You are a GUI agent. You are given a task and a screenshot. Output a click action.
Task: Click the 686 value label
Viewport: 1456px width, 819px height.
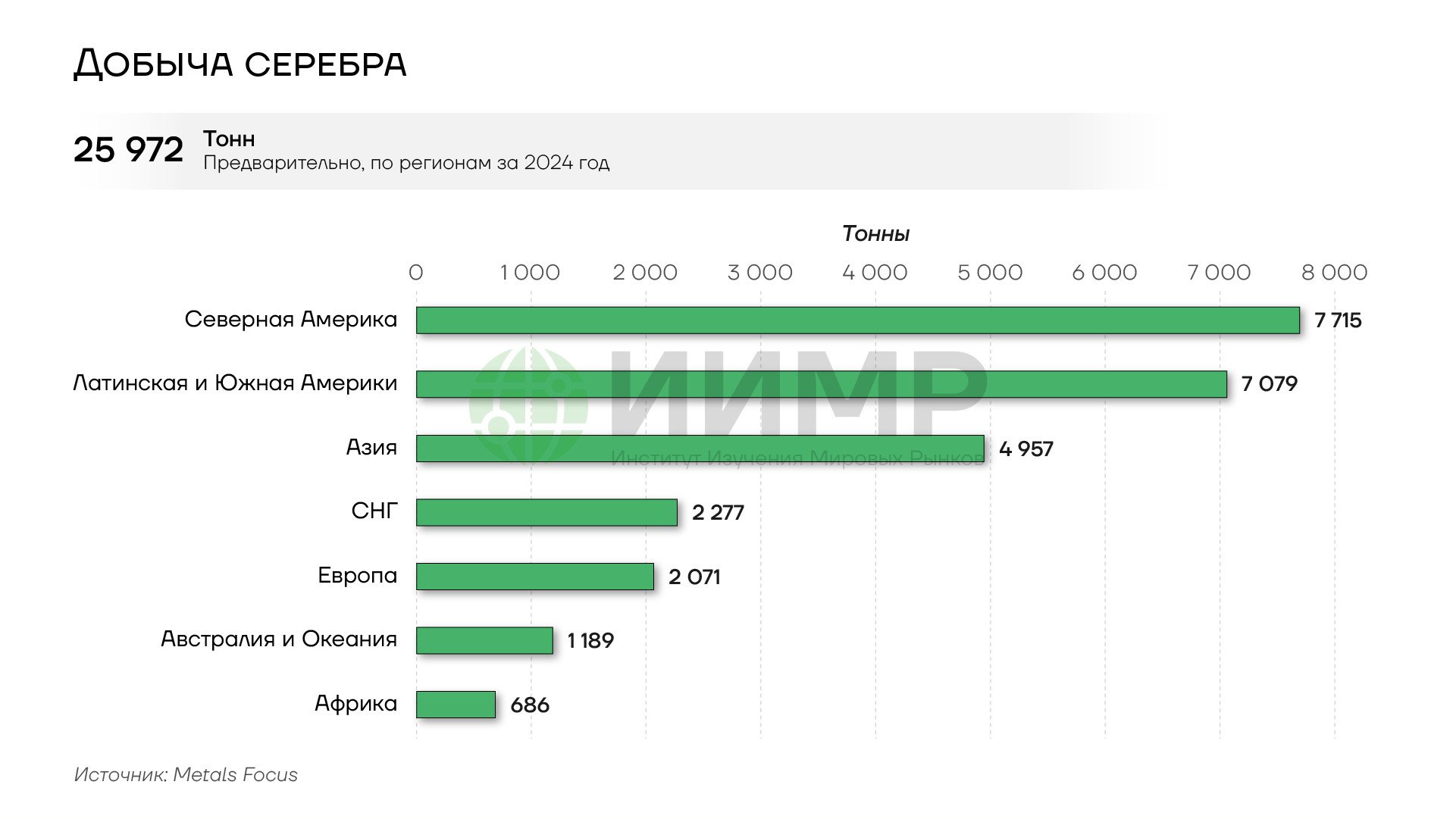click(x=529, y=705)
